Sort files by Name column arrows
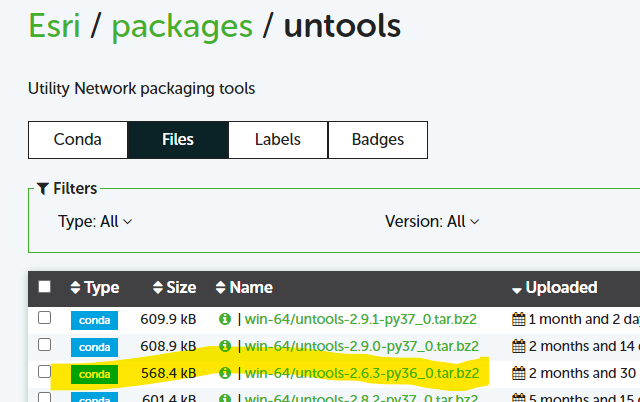The image size is (640, 402). [221, 288]
